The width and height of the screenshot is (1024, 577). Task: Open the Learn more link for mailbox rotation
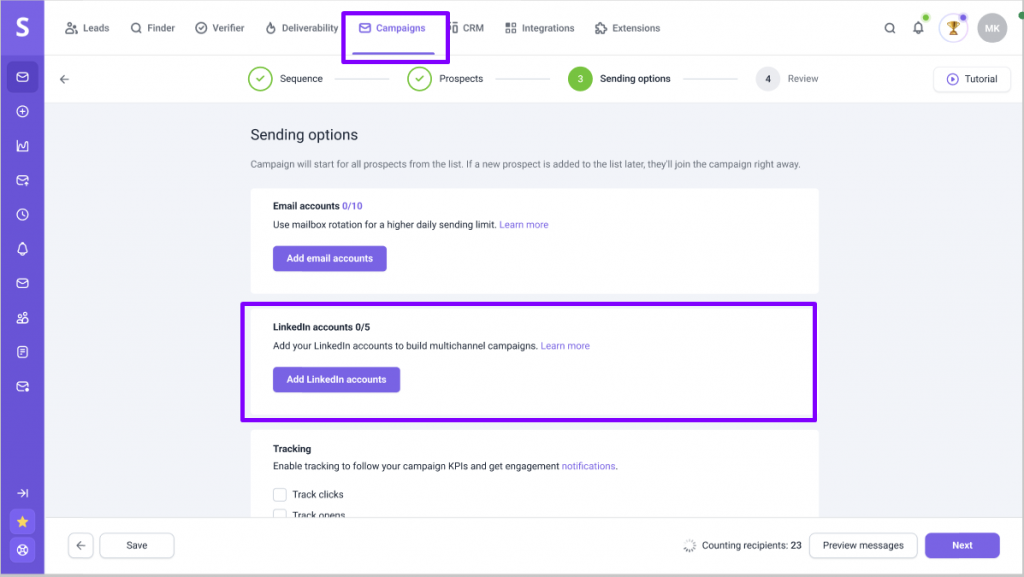524,225
